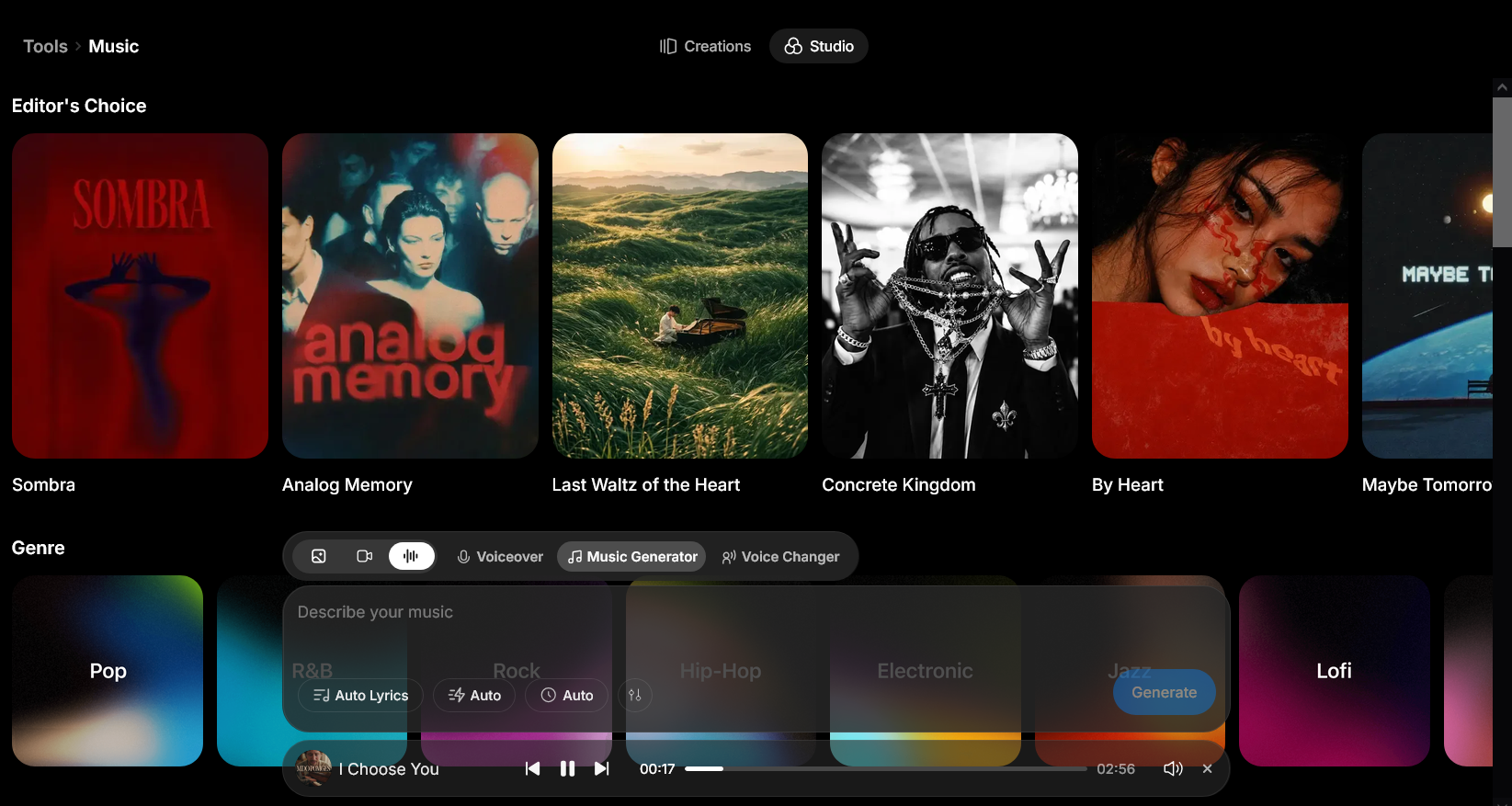Click the I Choose You song title
1512x806 pixels.
(389, 769)
